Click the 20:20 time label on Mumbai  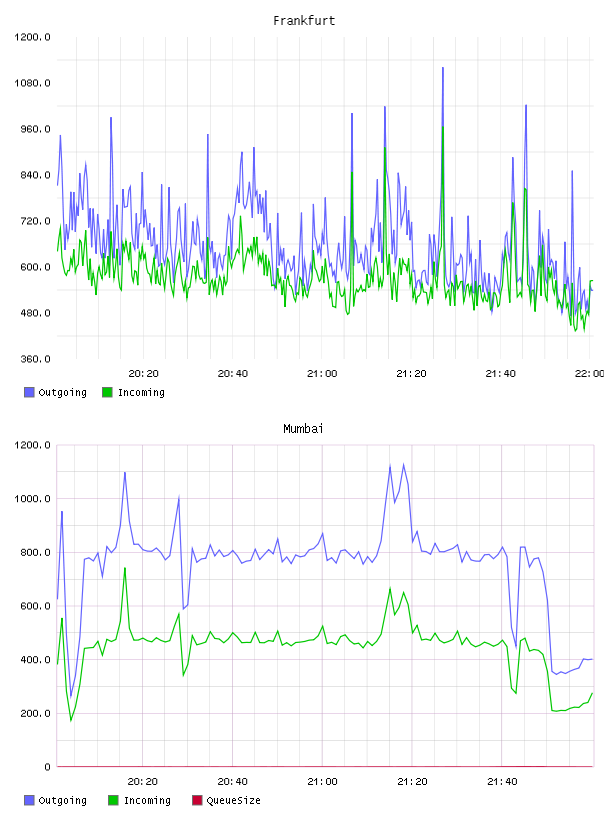(x=143, y=782)
